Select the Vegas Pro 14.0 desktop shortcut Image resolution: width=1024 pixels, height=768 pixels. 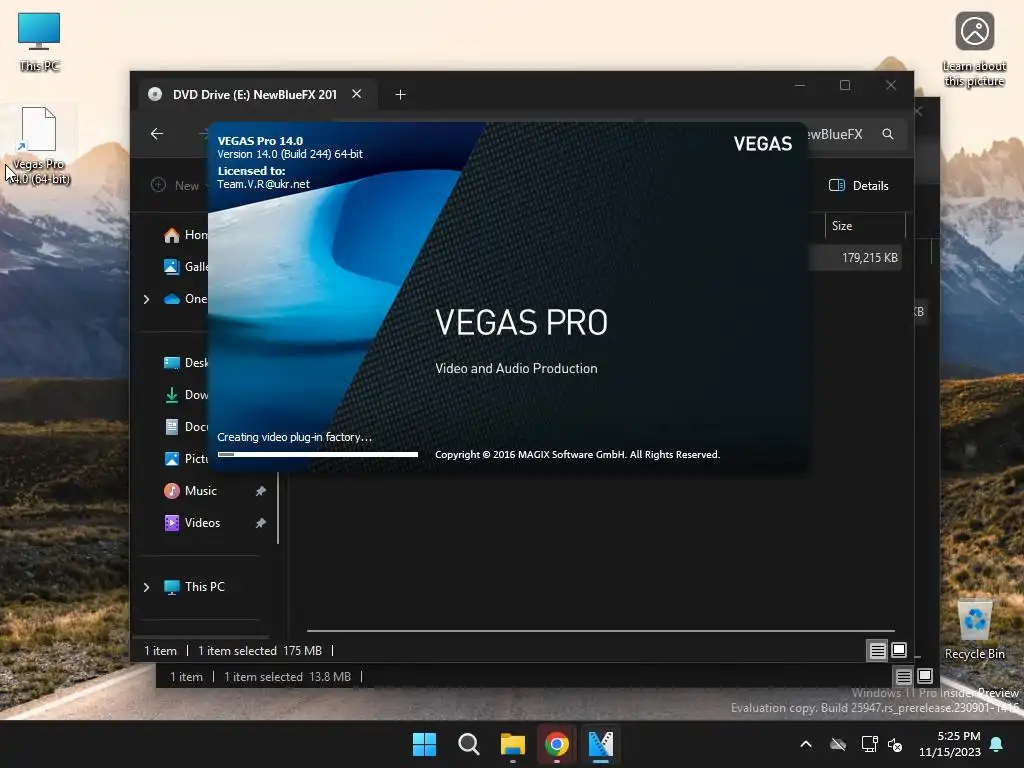(x=39, y=146)
